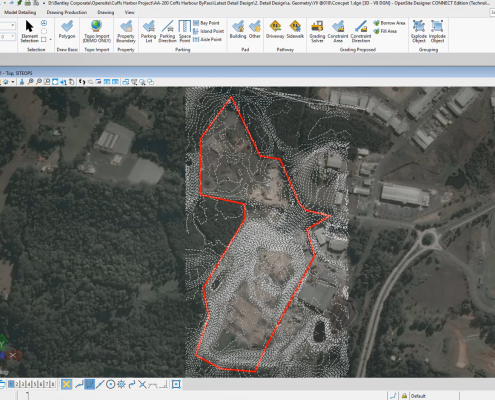The height and width of the screenshot is (400, 495).
Task: Toggle view 8 button
Action: click(53, 384)
